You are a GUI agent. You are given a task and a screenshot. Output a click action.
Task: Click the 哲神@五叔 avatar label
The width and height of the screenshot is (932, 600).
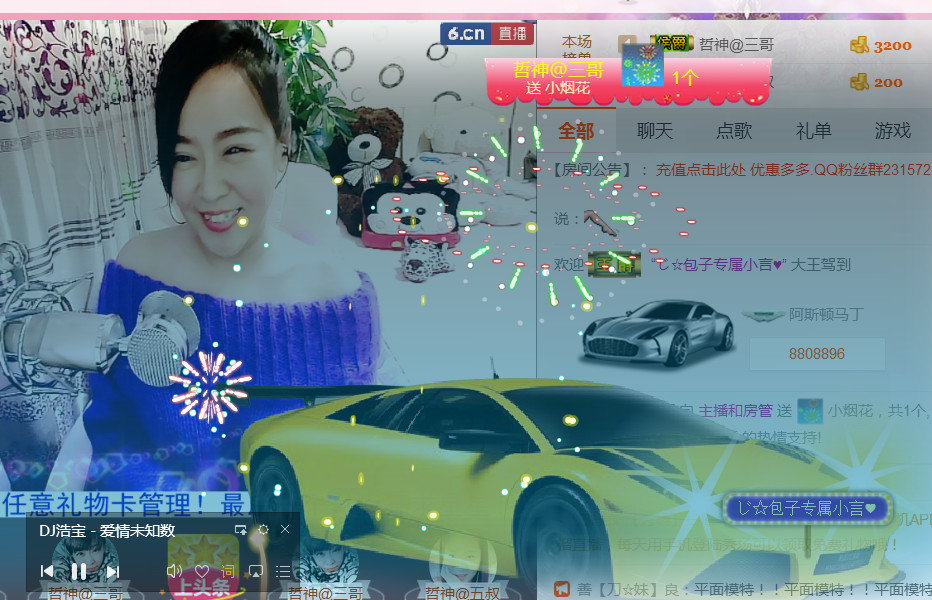click(x=462, y=592)
